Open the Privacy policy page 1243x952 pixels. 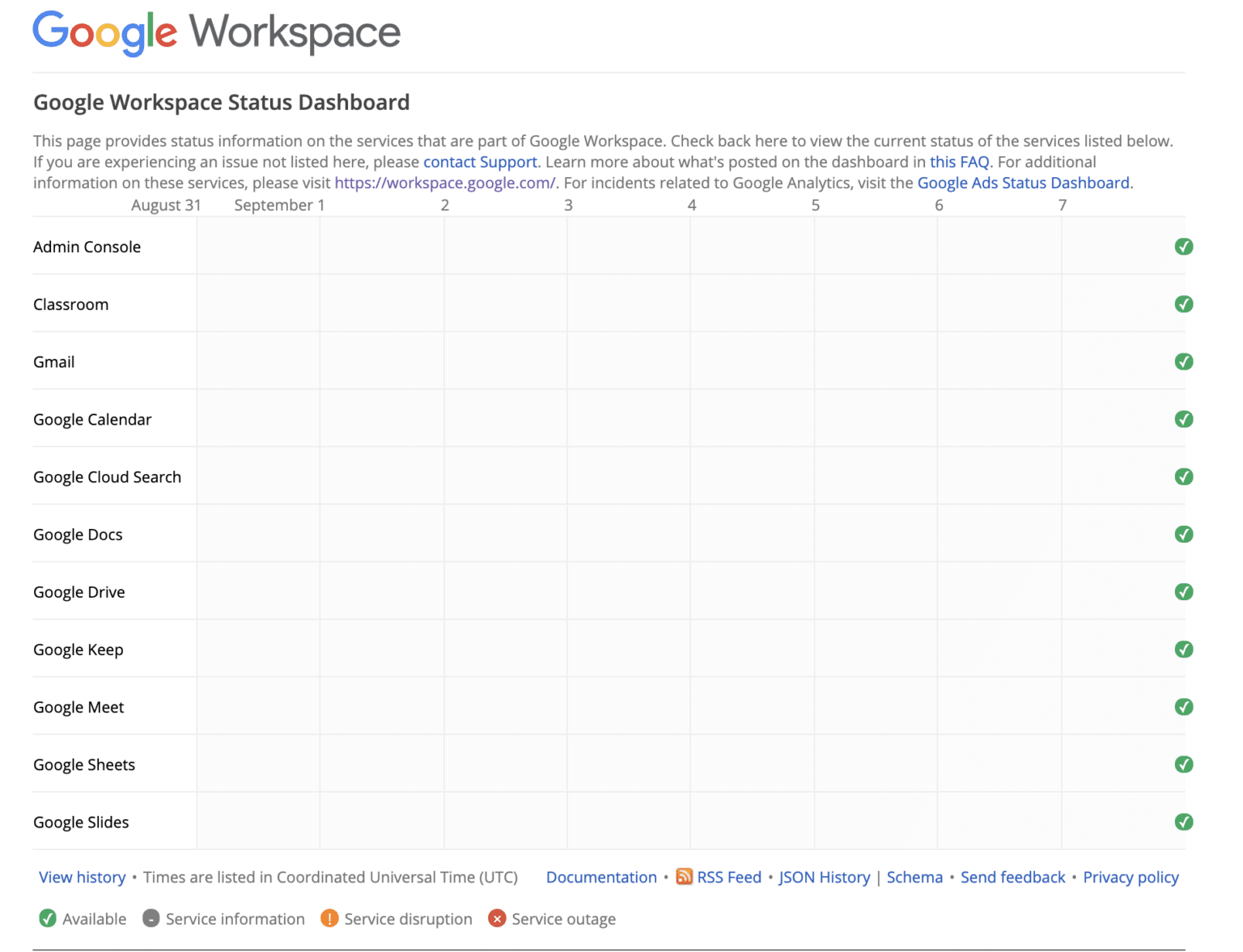pos(1131,877)
